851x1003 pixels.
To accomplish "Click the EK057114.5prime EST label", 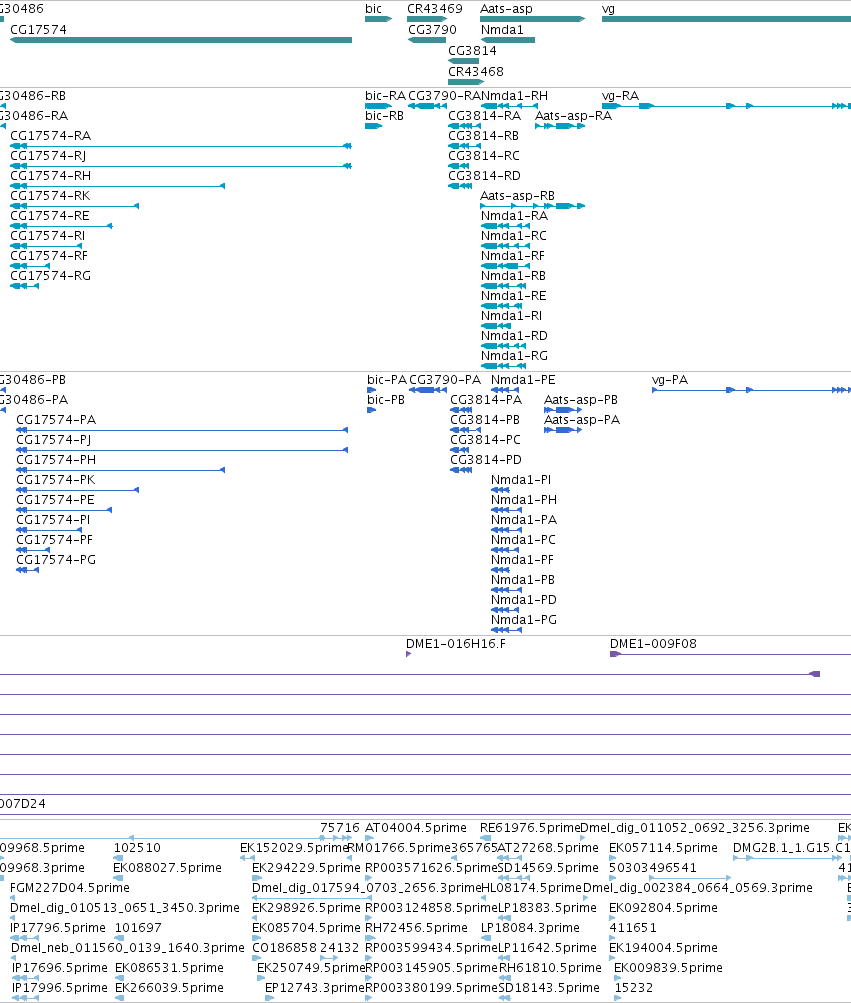I will click(x=664, y=848).
